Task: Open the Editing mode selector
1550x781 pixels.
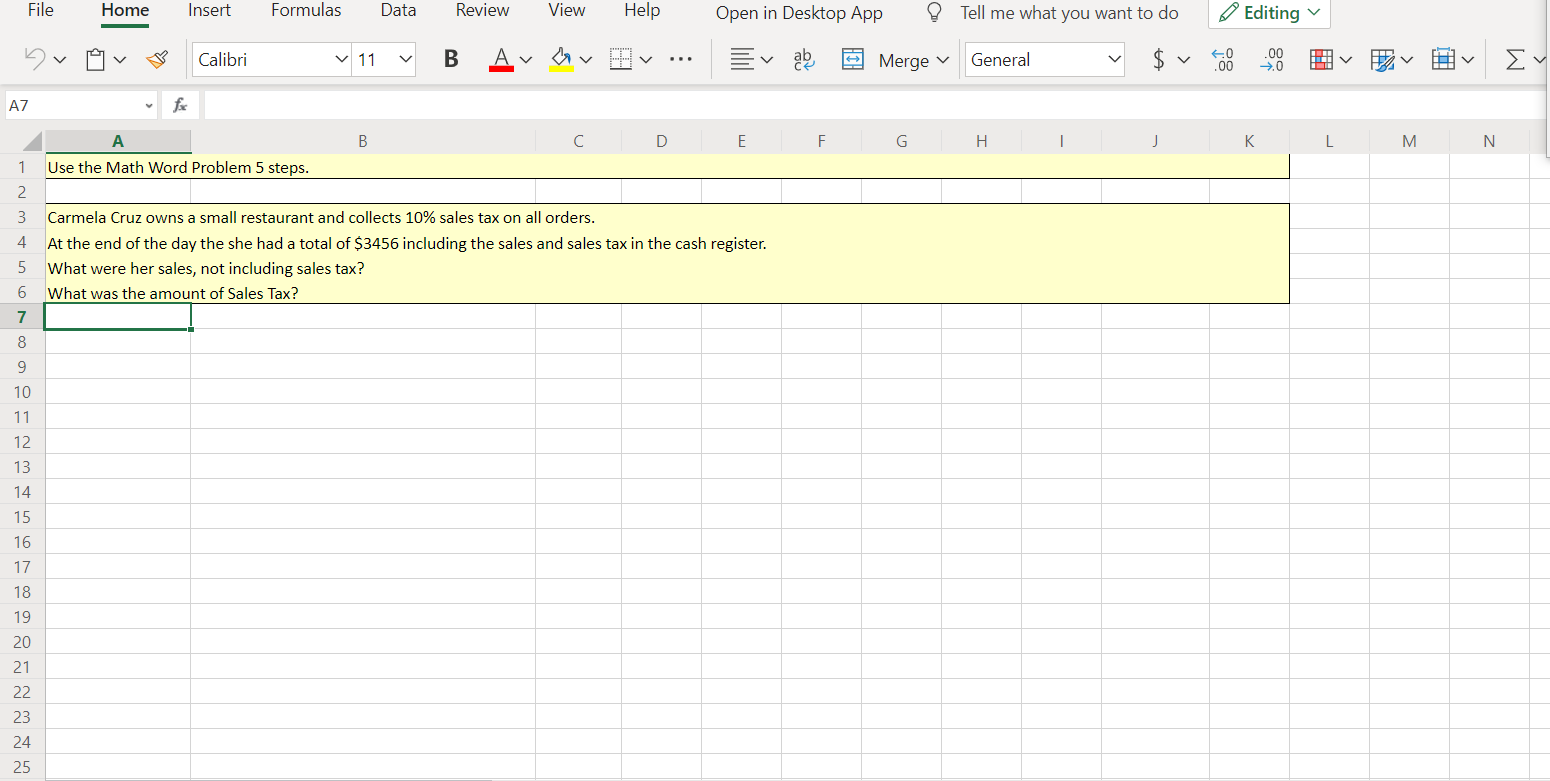Action: (1268, 13)
